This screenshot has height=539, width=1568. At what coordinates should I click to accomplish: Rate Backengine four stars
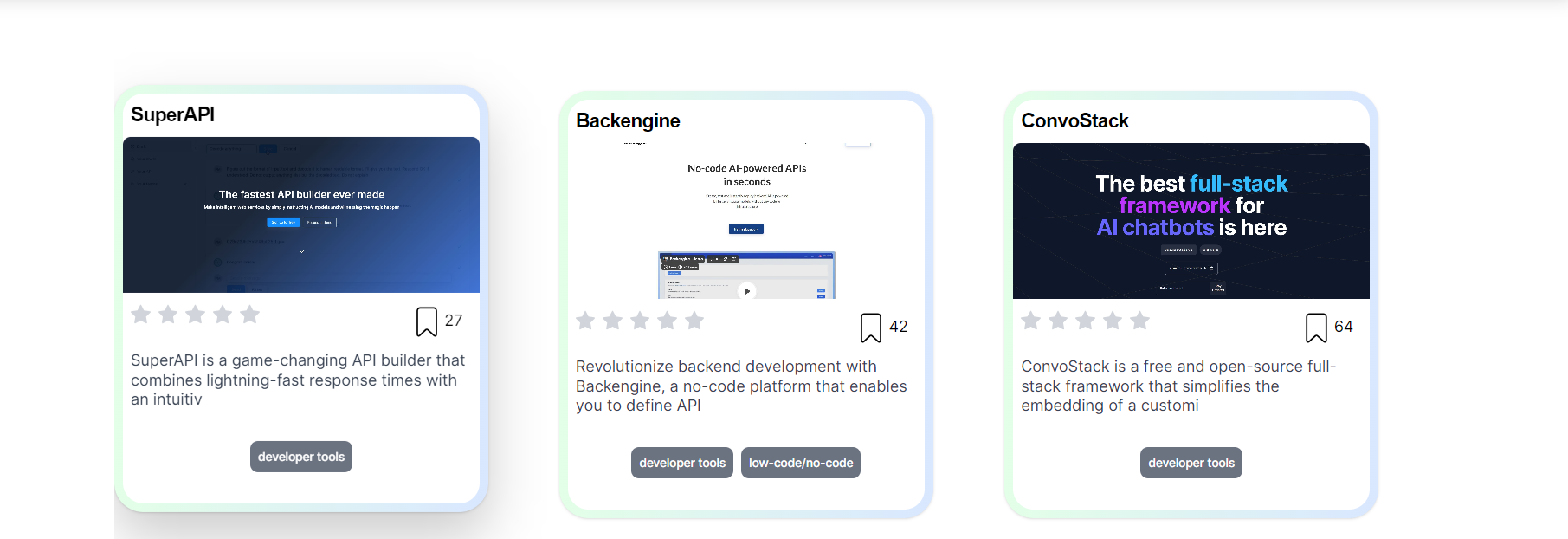(667, 321)
